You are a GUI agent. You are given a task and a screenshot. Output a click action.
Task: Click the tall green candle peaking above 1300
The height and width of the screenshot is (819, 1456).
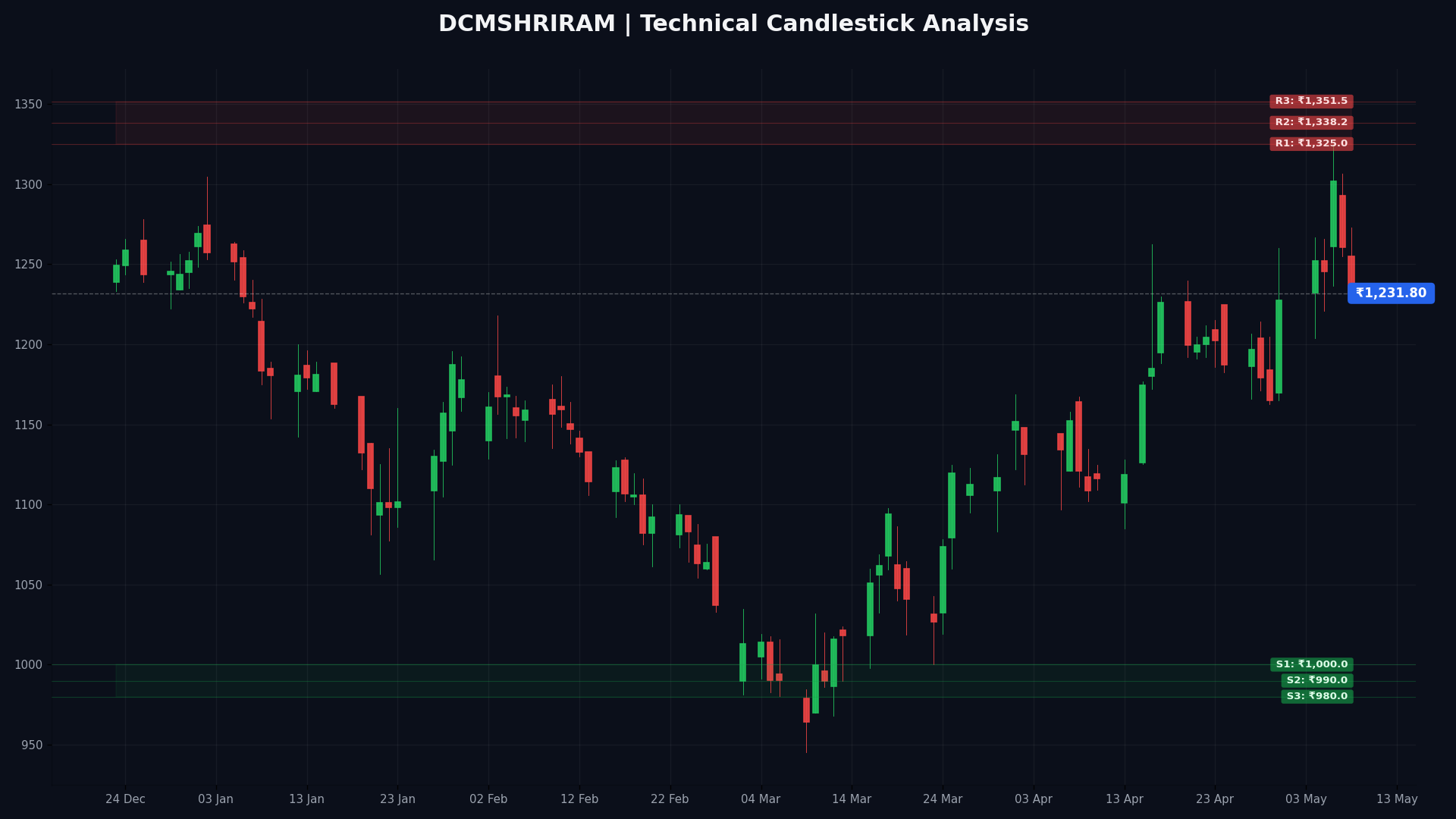click(x=1333, y=214)
